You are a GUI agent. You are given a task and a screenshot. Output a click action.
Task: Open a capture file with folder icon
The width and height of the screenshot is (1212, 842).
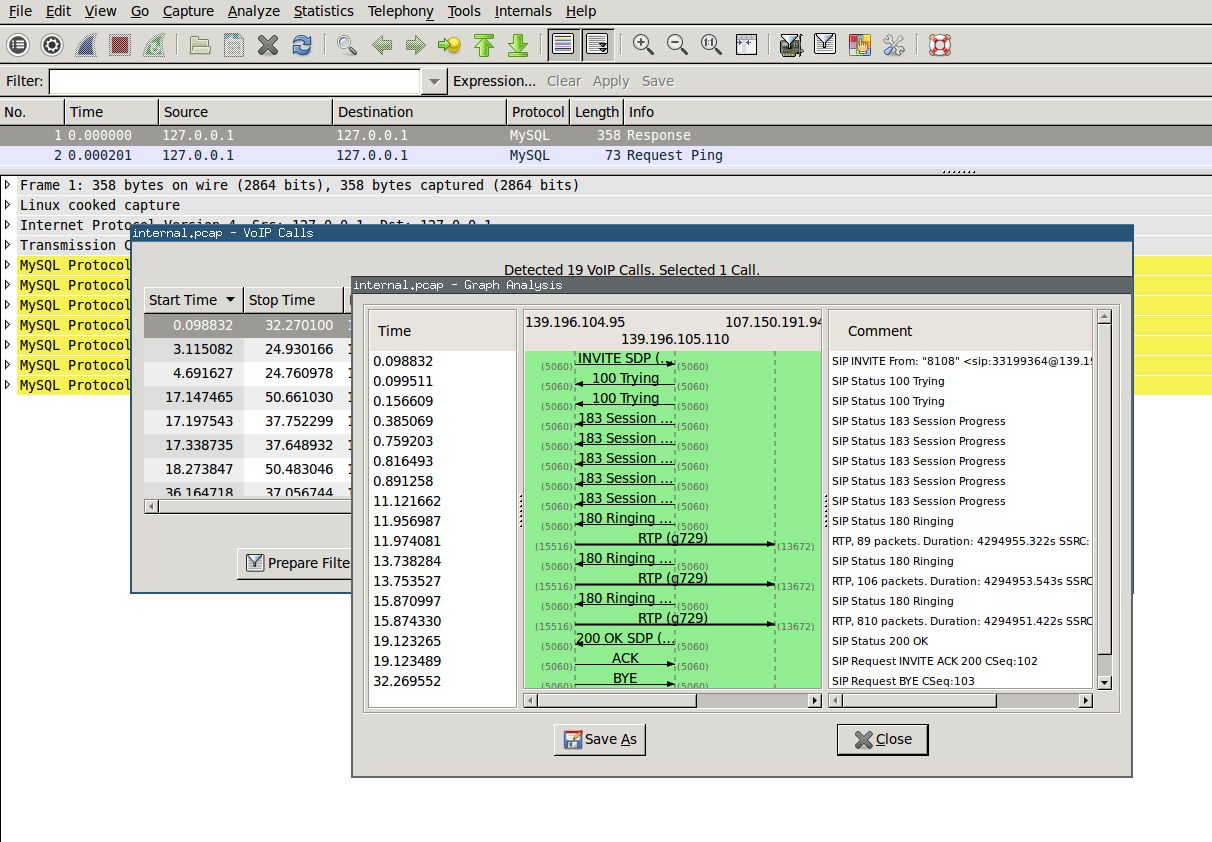click(x=200, y=45)
